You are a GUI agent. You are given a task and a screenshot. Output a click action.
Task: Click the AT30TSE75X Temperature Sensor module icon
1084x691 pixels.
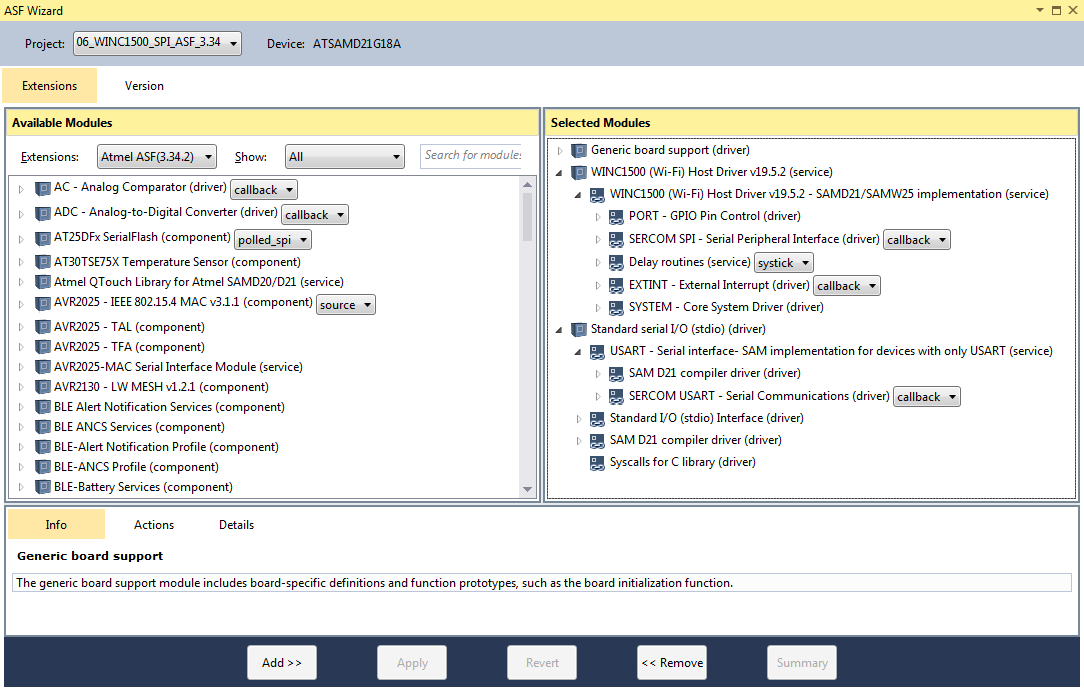pyautogui.click(x=43, y=263)
